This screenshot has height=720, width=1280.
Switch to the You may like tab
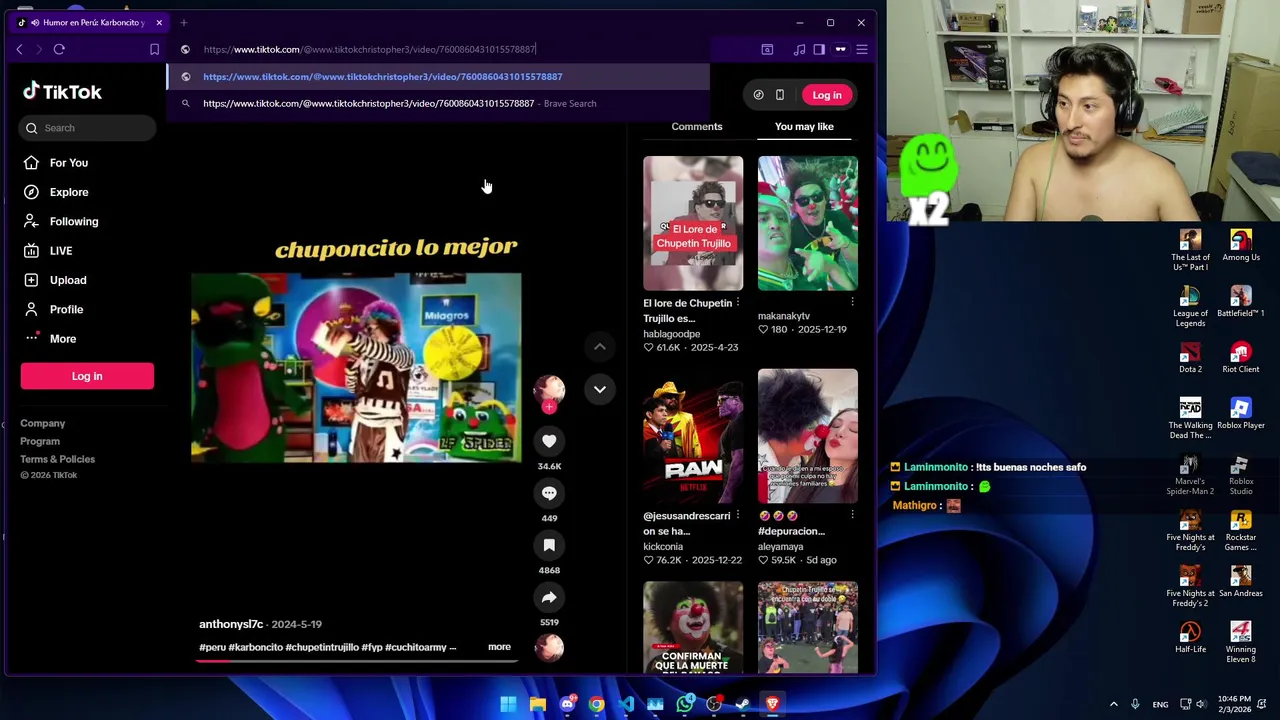pos(804,127)
